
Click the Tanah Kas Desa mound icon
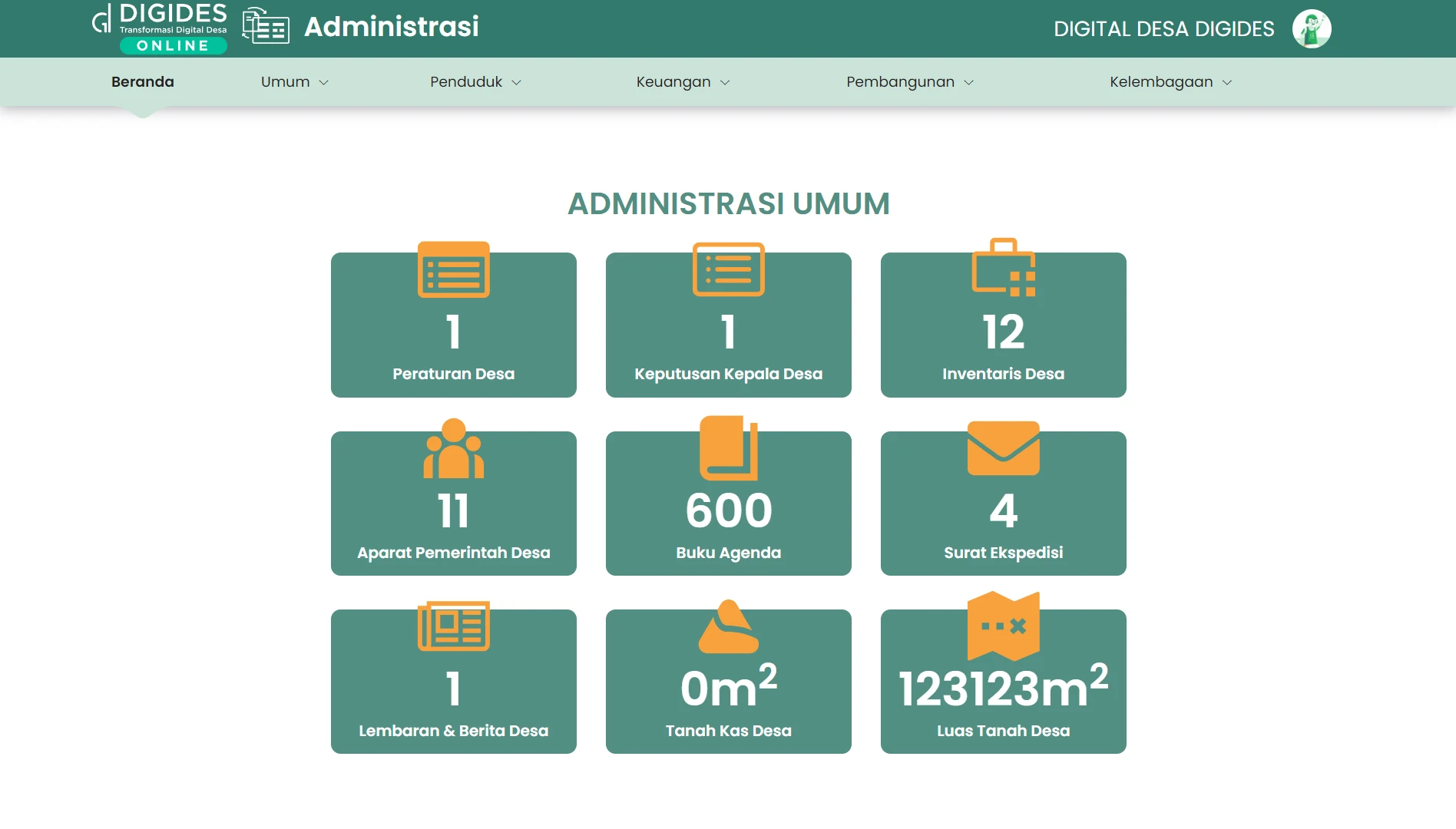[x=728, y=627]
